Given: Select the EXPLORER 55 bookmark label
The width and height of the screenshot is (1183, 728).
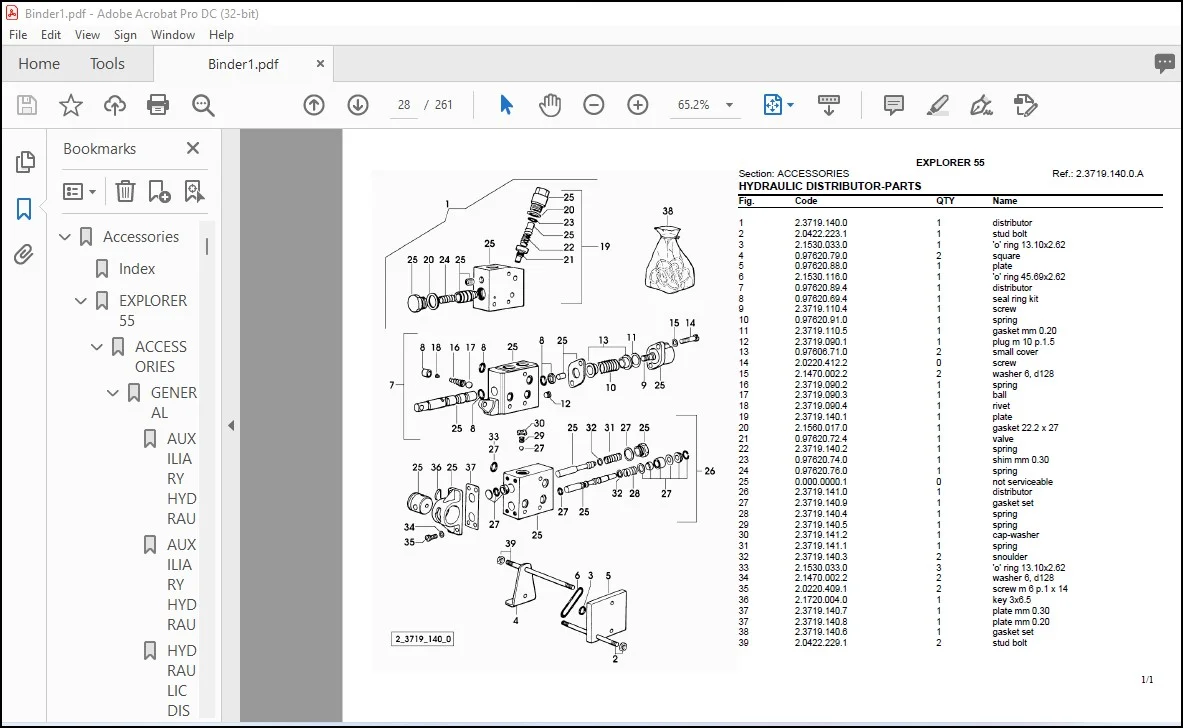Looking at the screenshot, I should point(152,310).
